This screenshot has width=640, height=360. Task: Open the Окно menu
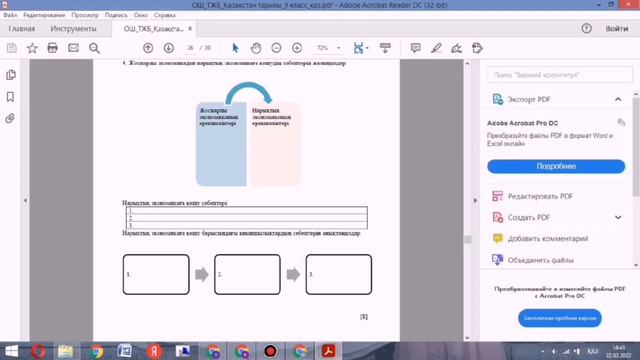[140, 15]
